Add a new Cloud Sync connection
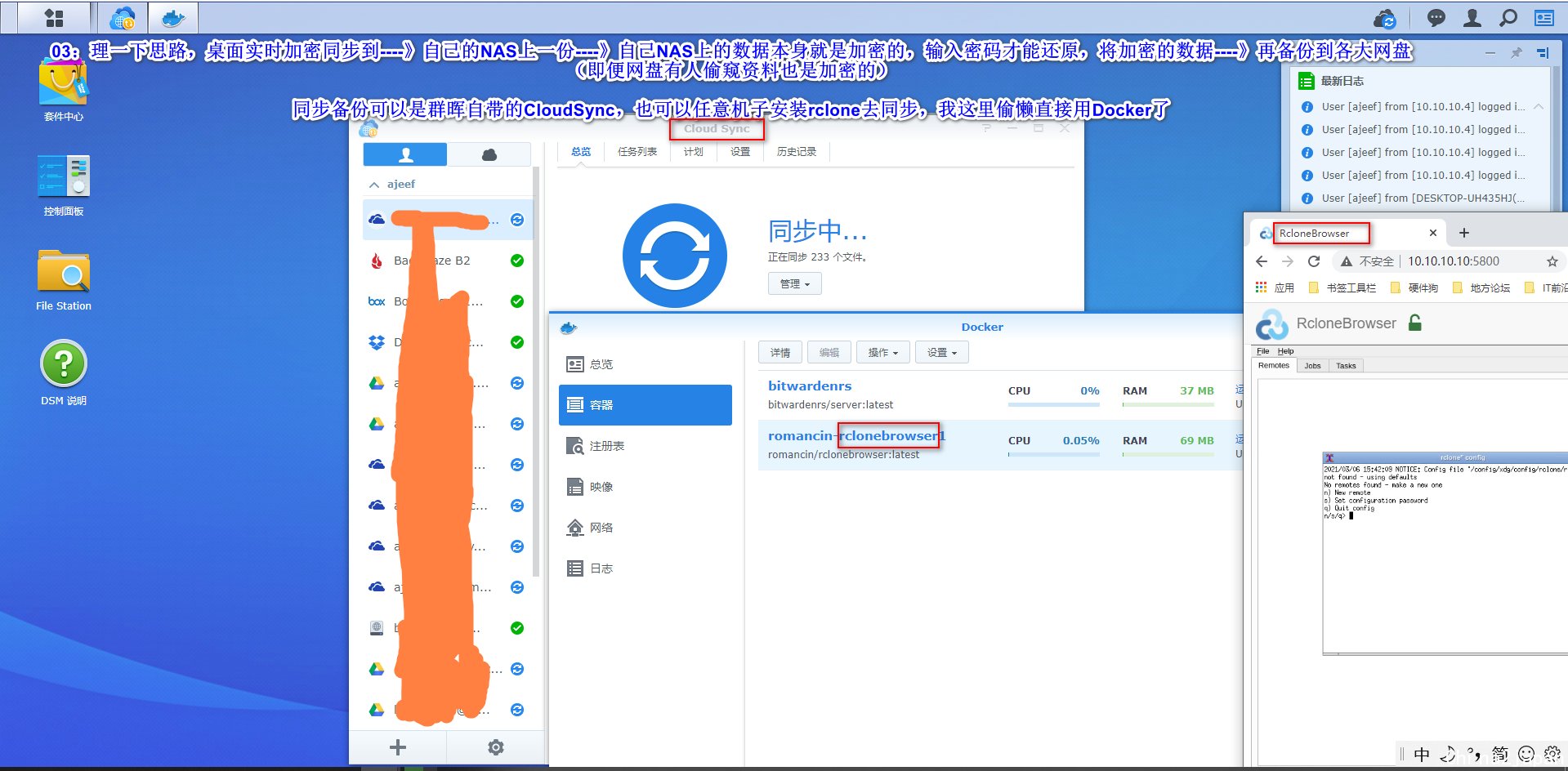The height and width of the screenshot is (771, 1568). 398,747
